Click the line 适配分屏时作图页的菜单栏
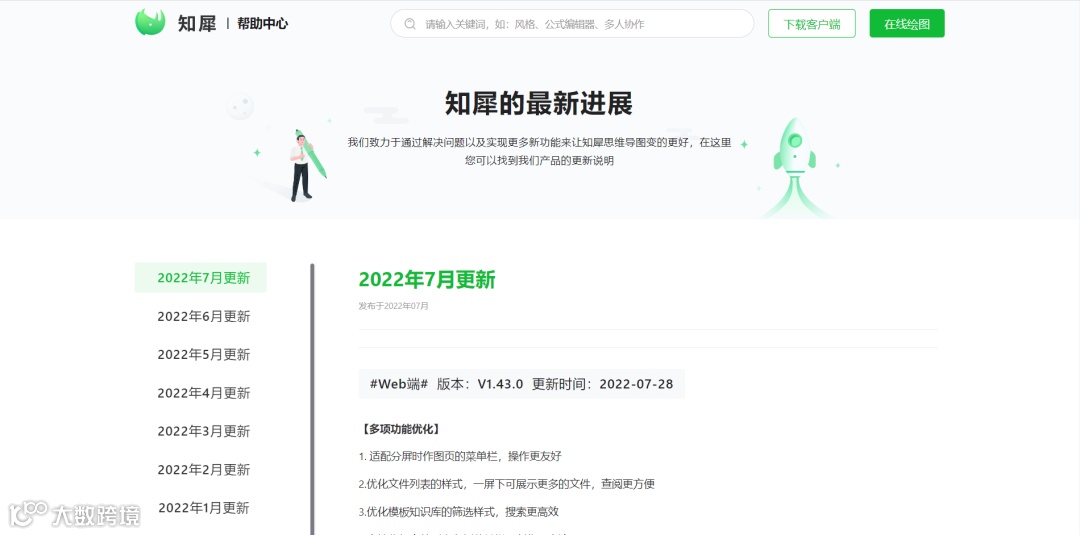The height and width of the screenshot is (535, 1080). click(x=460, y=456)
